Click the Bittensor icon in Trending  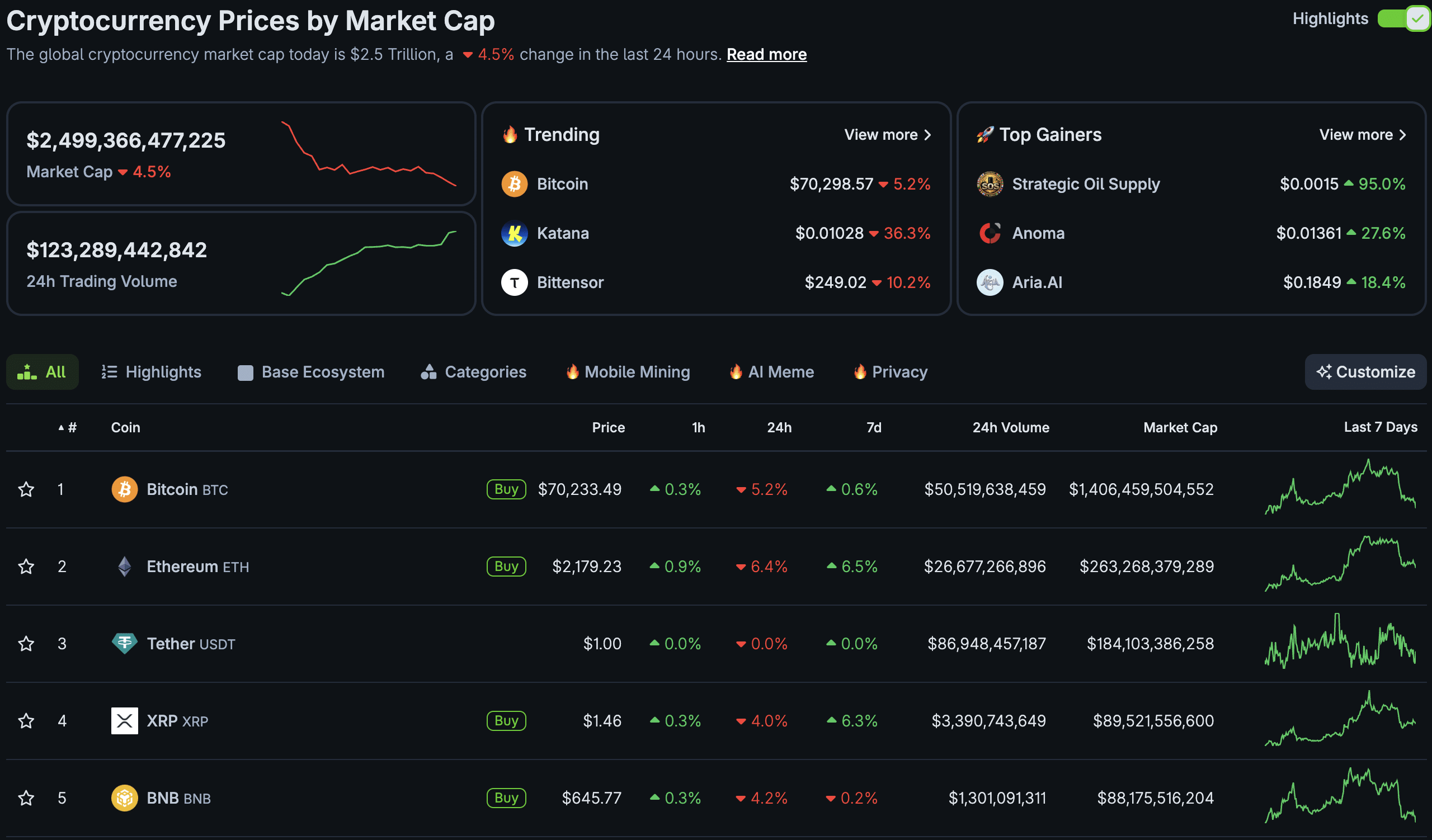[514, 282]
